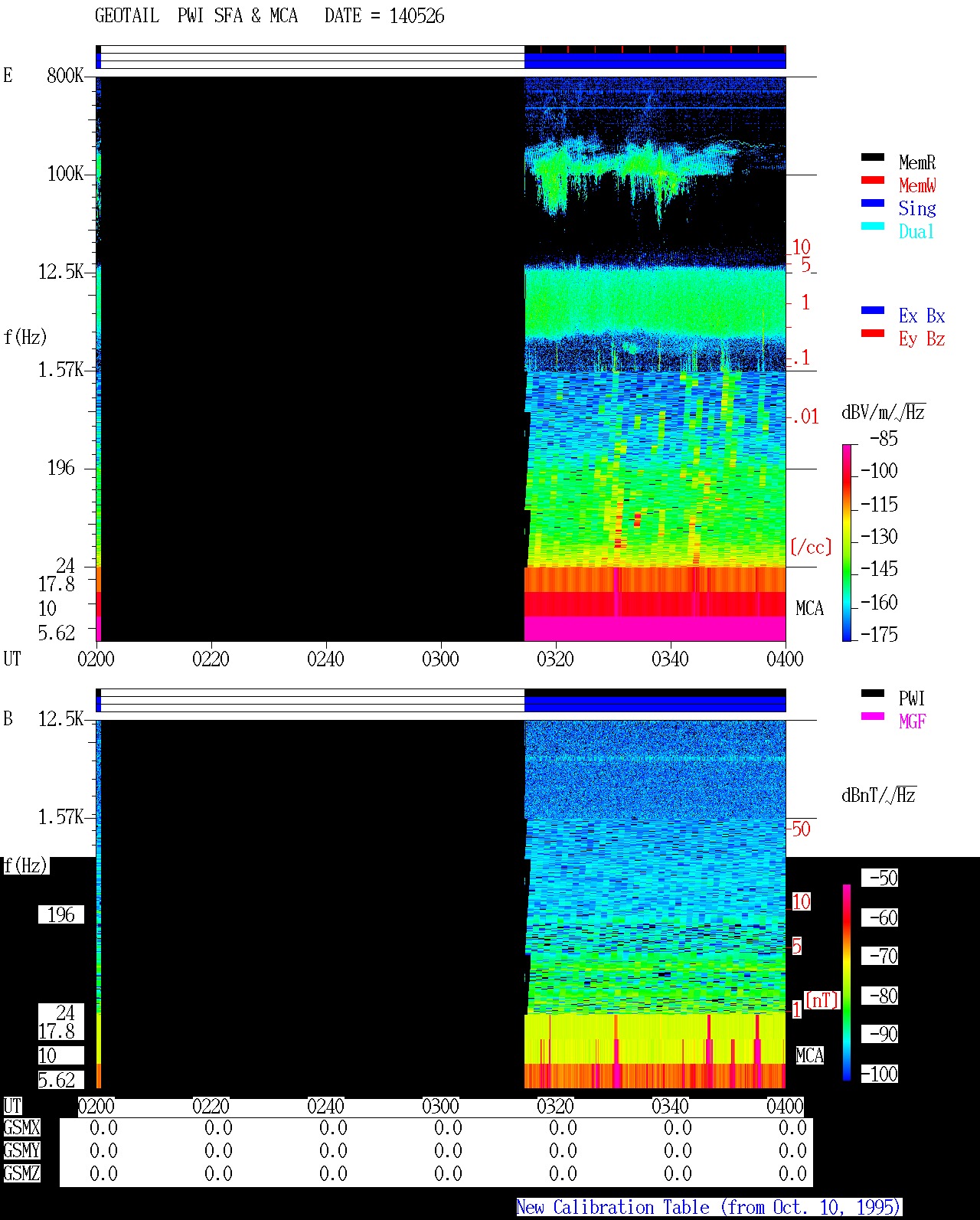Select the "-145" color scale value
This screenshot has width=980, height=1220.
tap(879, 569)
